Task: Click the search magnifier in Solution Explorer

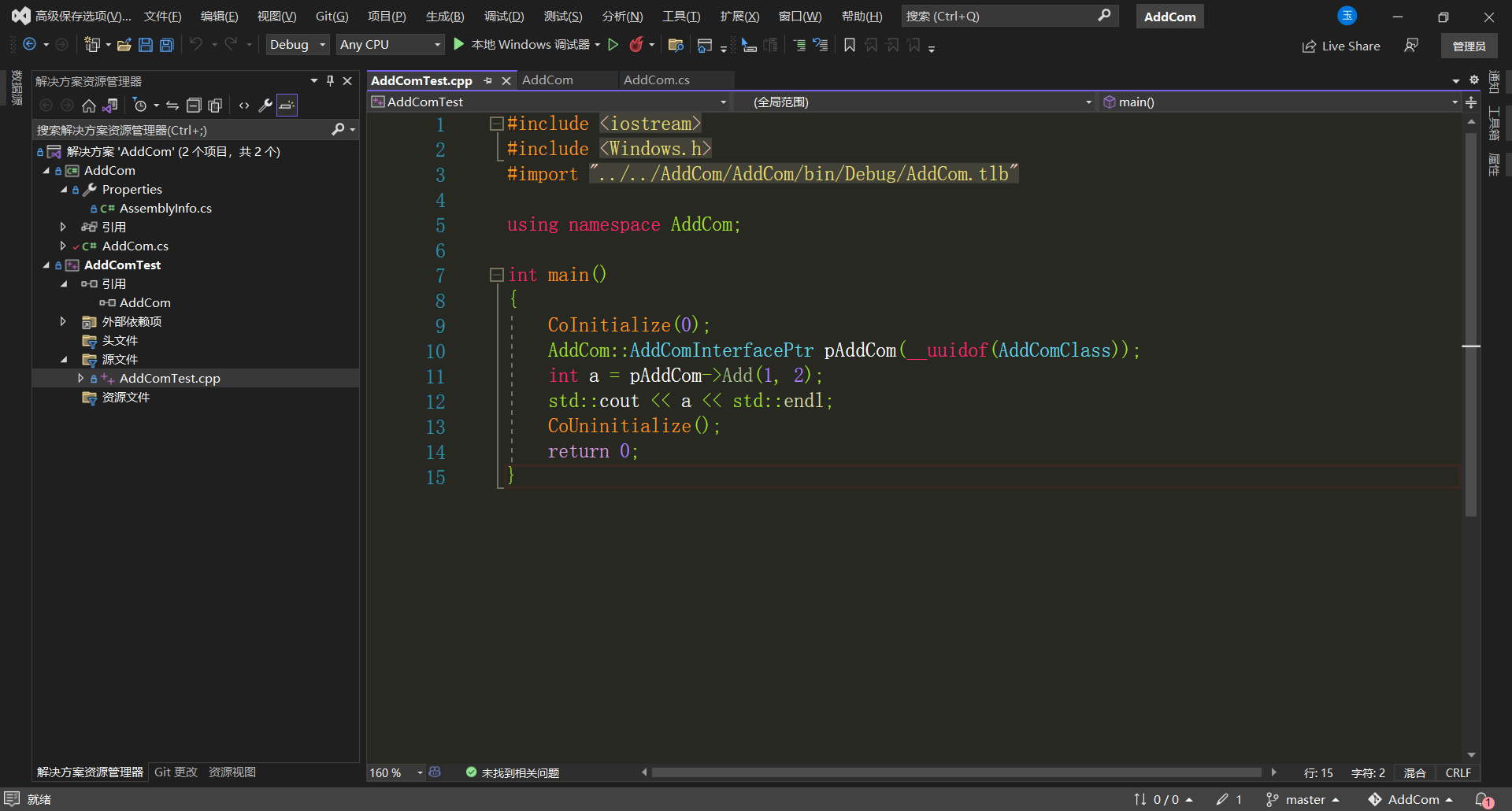Action: point(339,130)
